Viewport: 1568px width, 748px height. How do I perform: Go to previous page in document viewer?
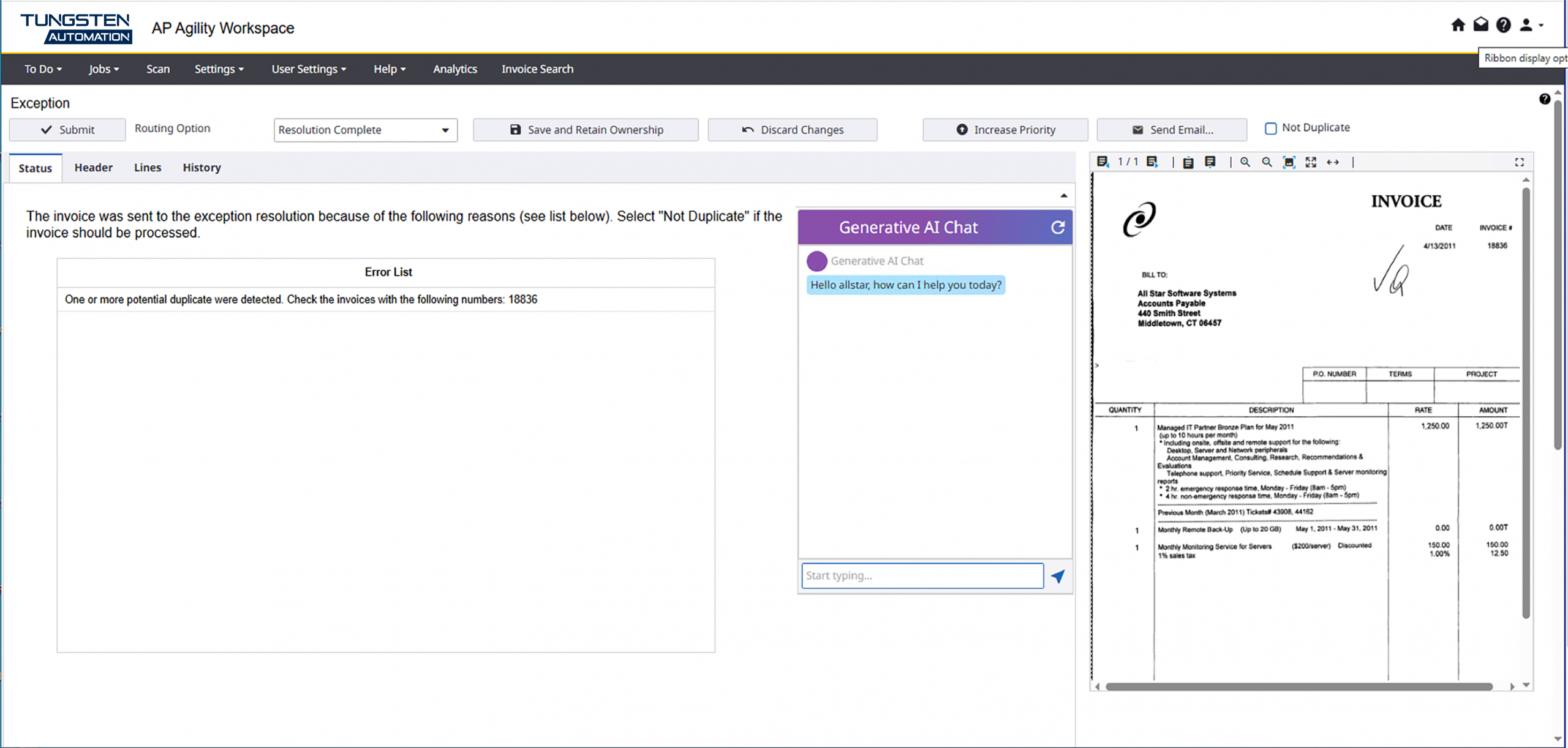1102,162
